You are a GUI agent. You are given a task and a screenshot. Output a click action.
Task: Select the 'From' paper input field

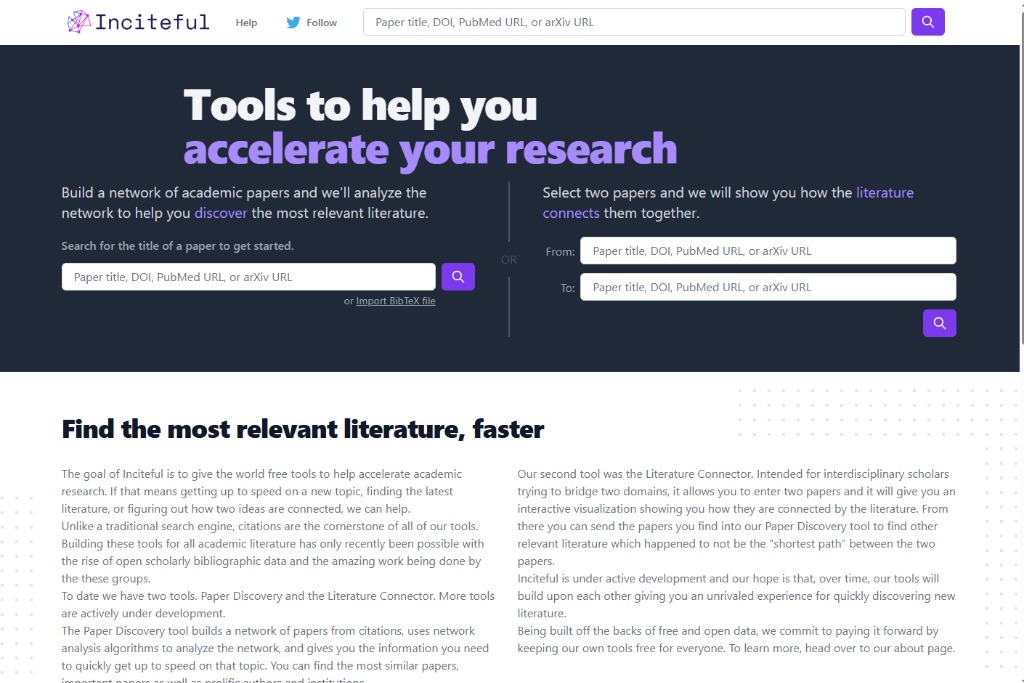[767, 251]
